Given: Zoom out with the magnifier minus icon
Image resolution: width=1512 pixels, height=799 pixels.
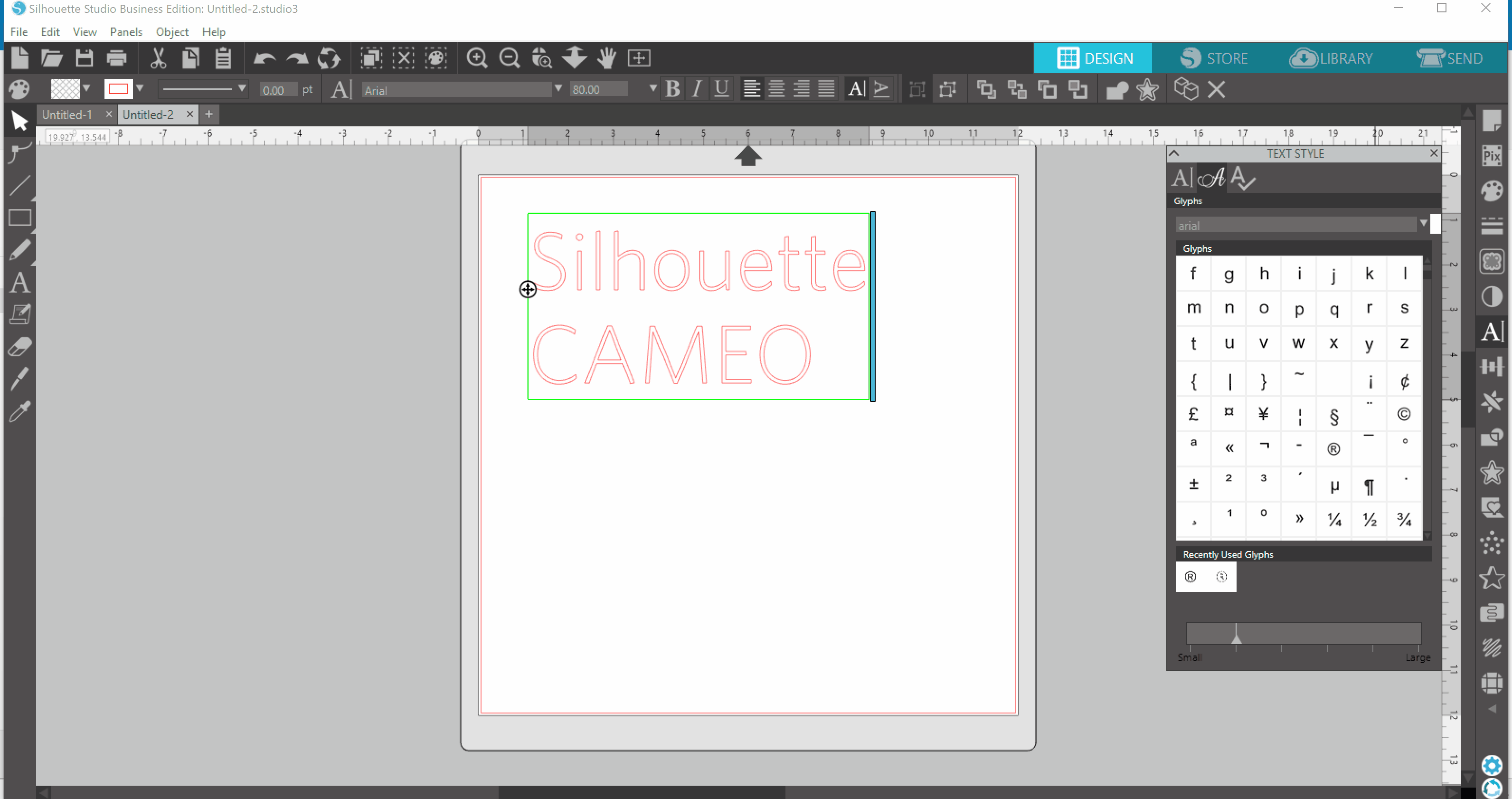Looking at the screenshot, I should click(x=509, y=57).
